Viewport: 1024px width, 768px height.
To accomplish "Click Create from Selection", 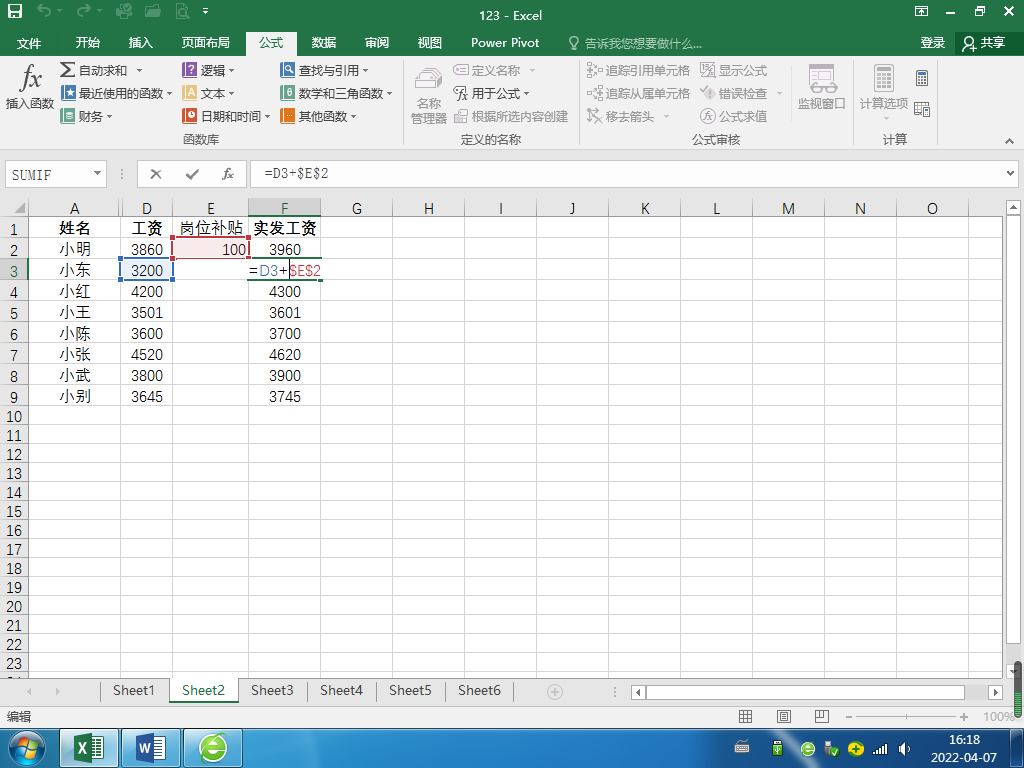I will point(511,116).
